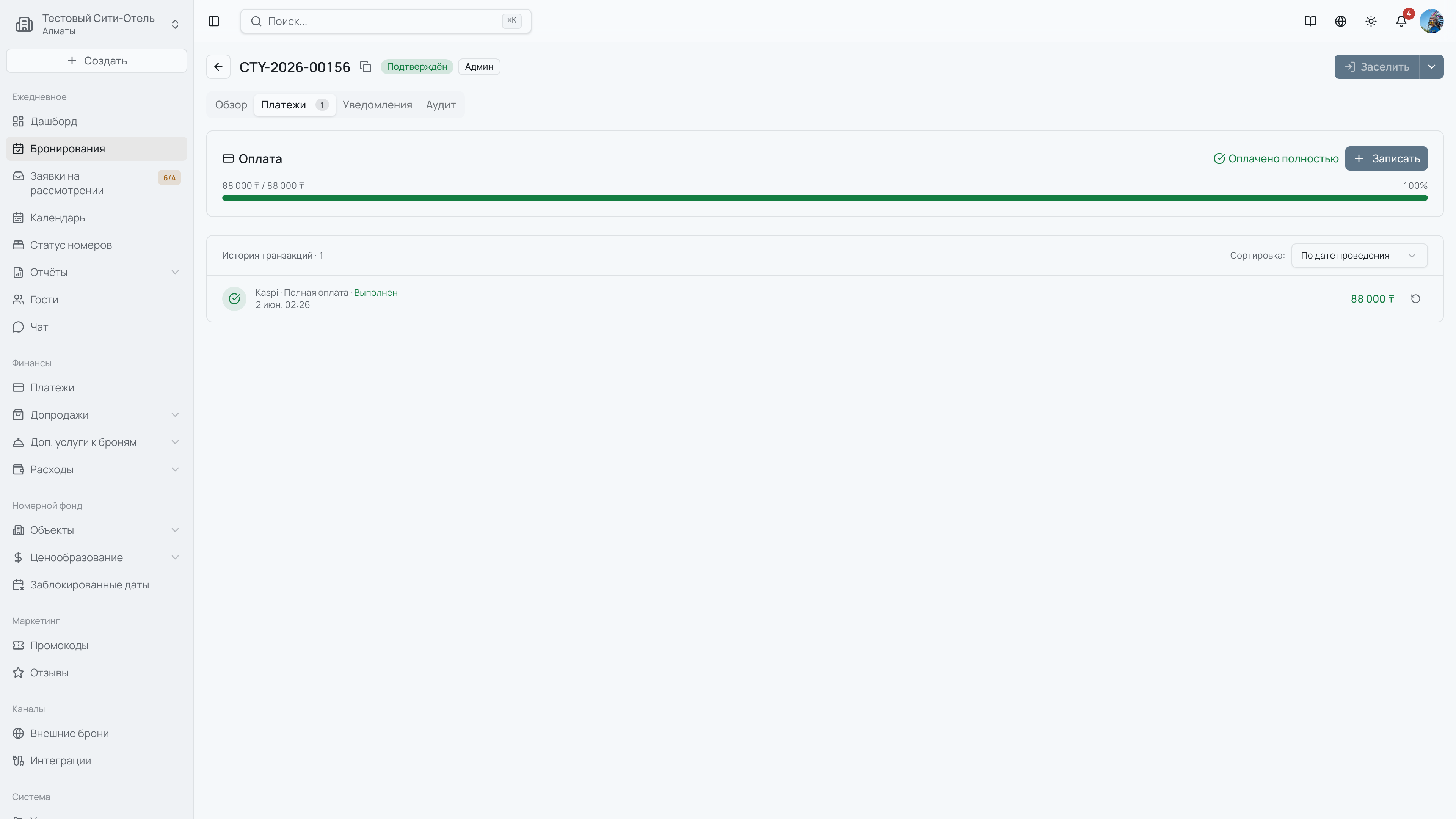The width and height of the screenshot is (1456, 819).
Task: Open the notifications bell
Action: click(x=1401, y=21)
